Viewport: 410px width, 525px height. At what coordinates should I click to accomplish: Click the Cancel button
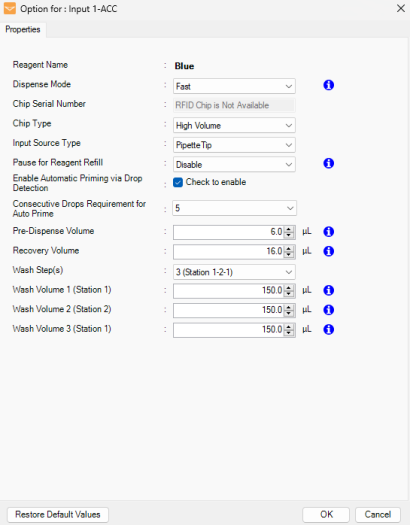(378, 514)
